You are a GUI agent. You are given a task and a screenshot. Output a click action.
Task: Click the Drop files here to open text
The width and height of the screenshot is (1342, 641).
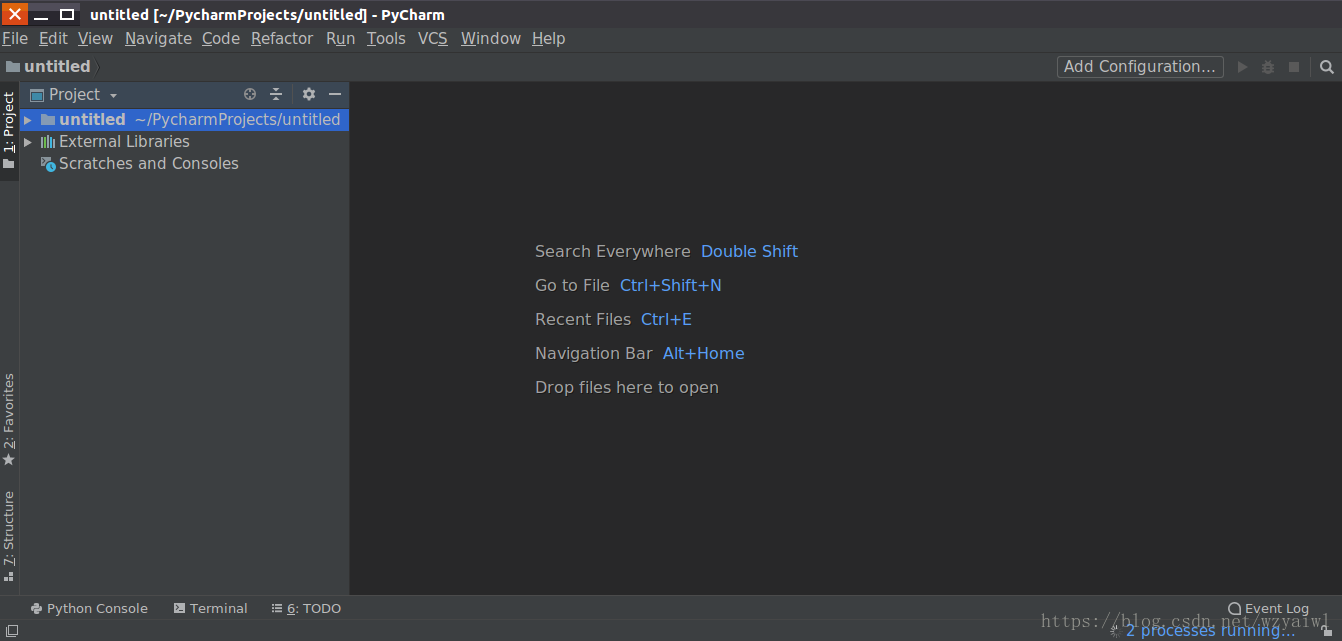tap(627, 388)
